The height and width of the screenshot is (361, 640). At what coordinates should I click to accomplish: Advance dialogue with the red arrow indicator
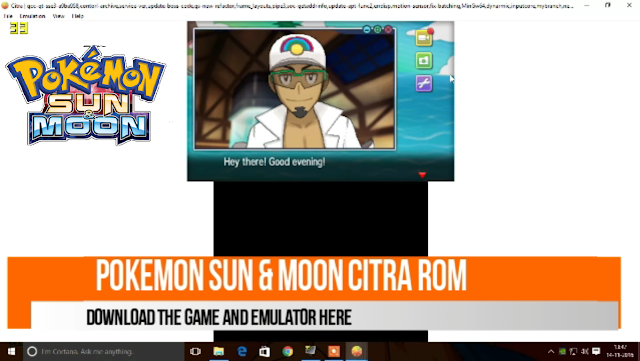pos(422,175)
